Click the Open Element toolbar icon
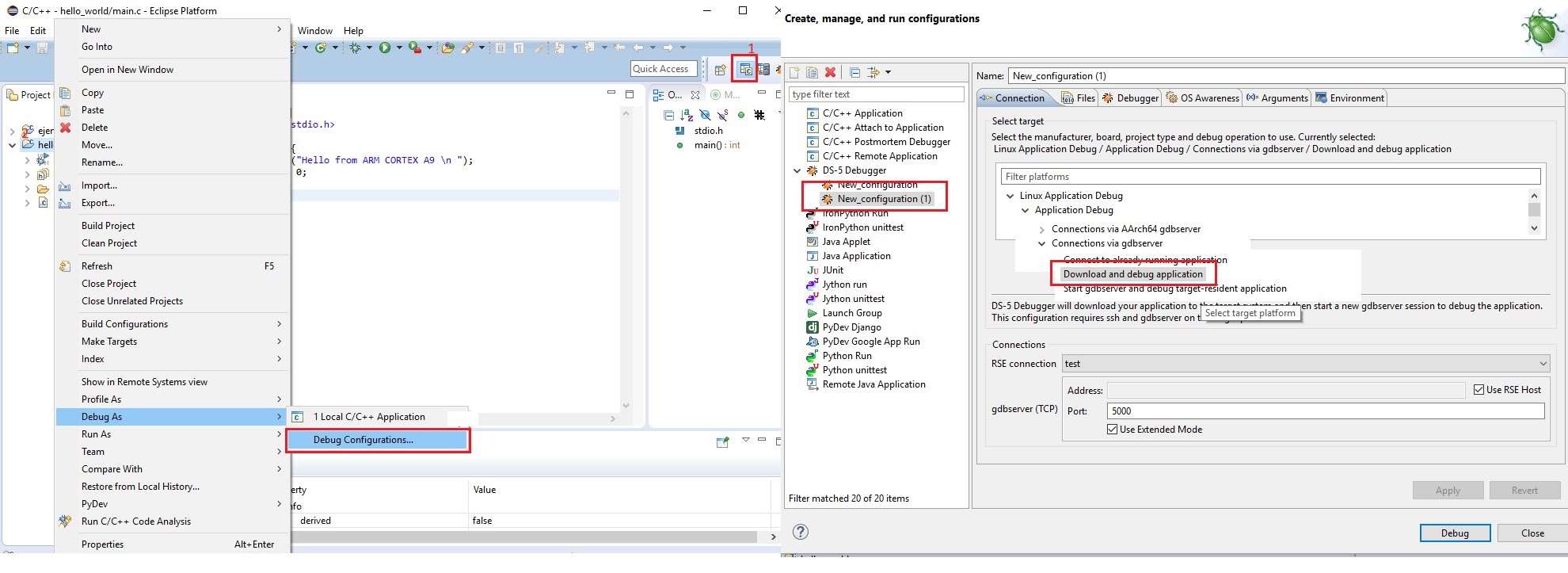This screenshot has height=573, width=1568. [448, 48]
